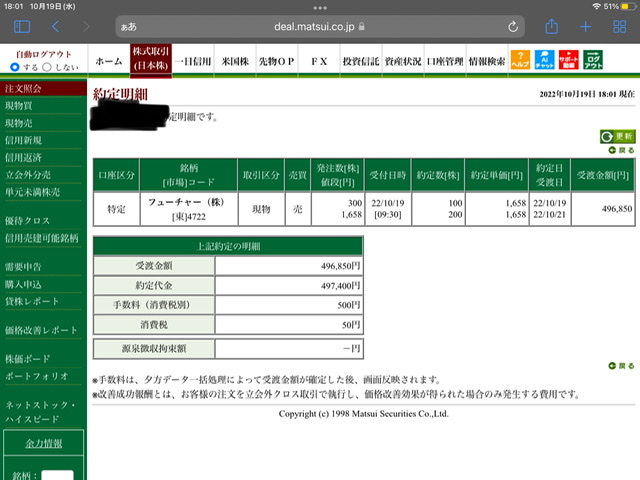Open the 口座管理 tab
Viewport: 640px width, 480px height.
tap(445, 61)
